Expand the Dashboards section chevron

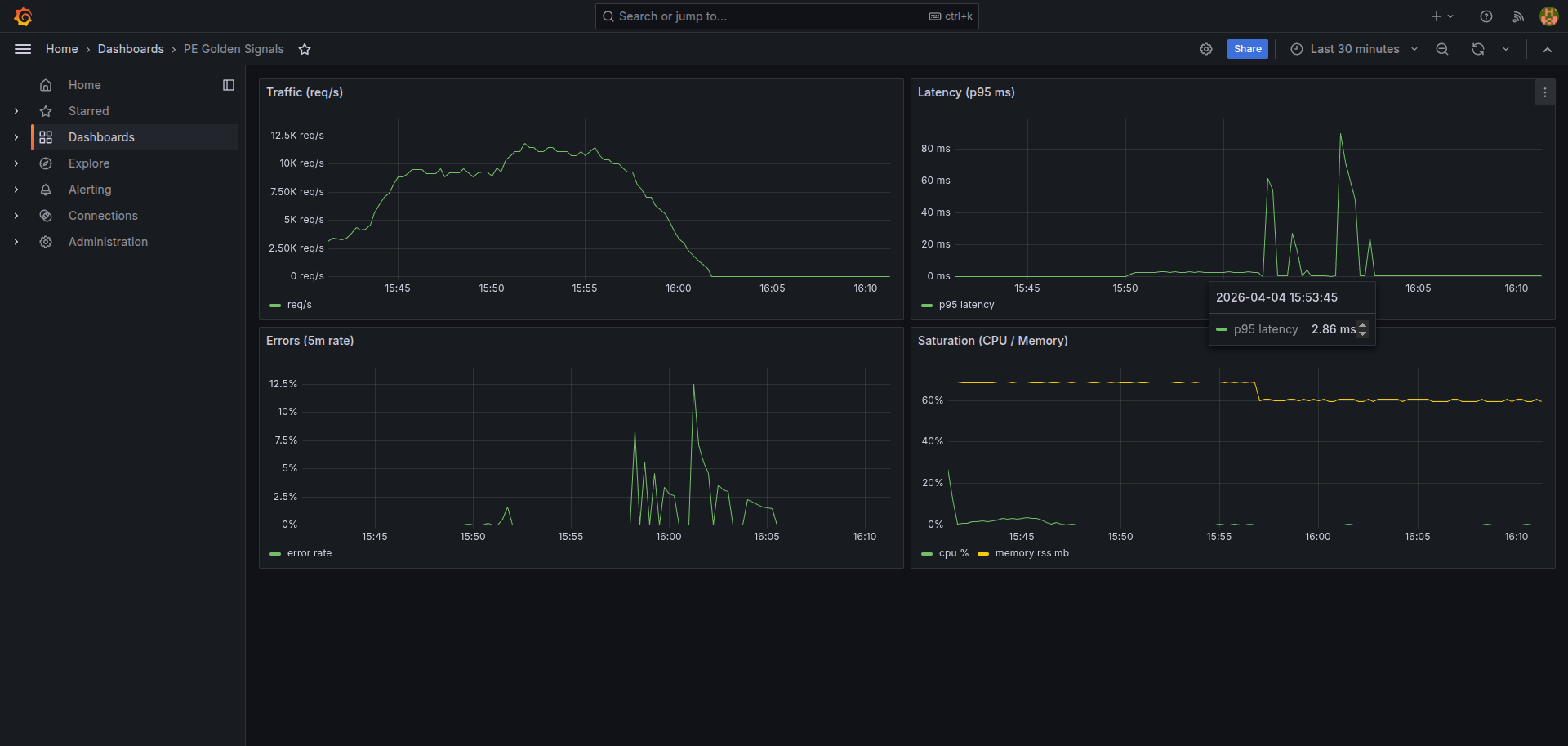click(16, 137)
